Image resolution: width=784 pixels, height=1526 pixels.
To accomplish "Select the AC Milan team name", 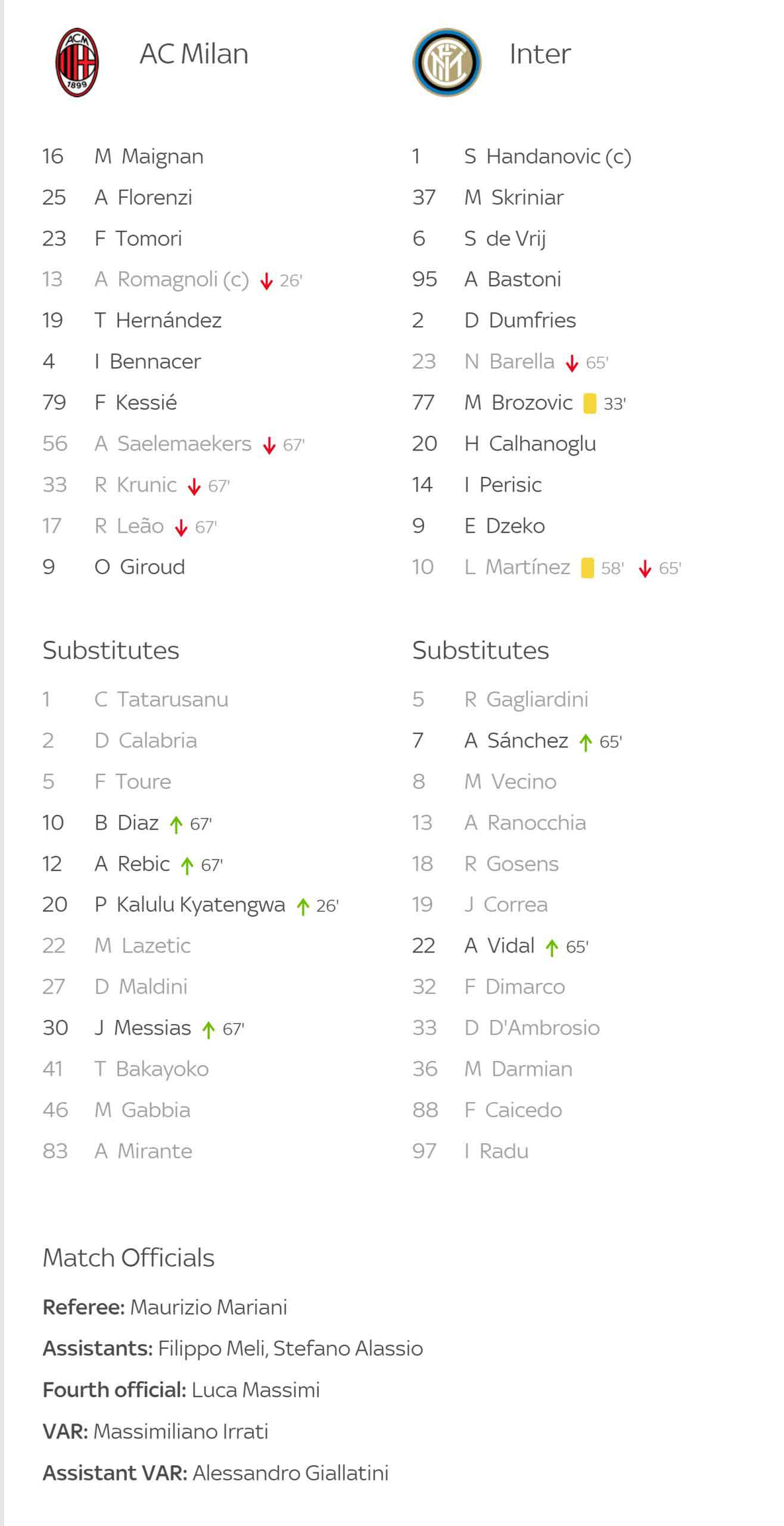I will [194, 54].
